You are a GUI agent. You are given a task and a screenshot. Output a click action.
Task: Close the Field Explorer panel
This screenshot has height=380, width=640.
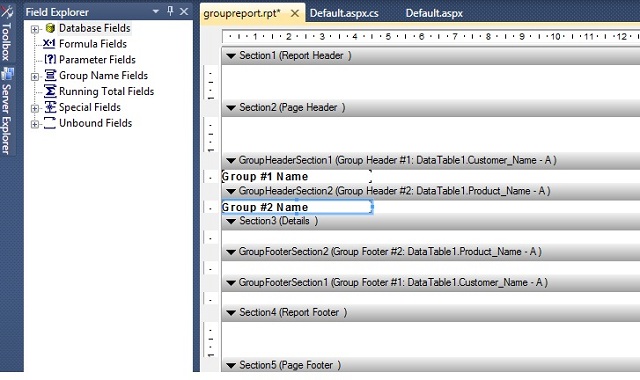coord(184,11)
